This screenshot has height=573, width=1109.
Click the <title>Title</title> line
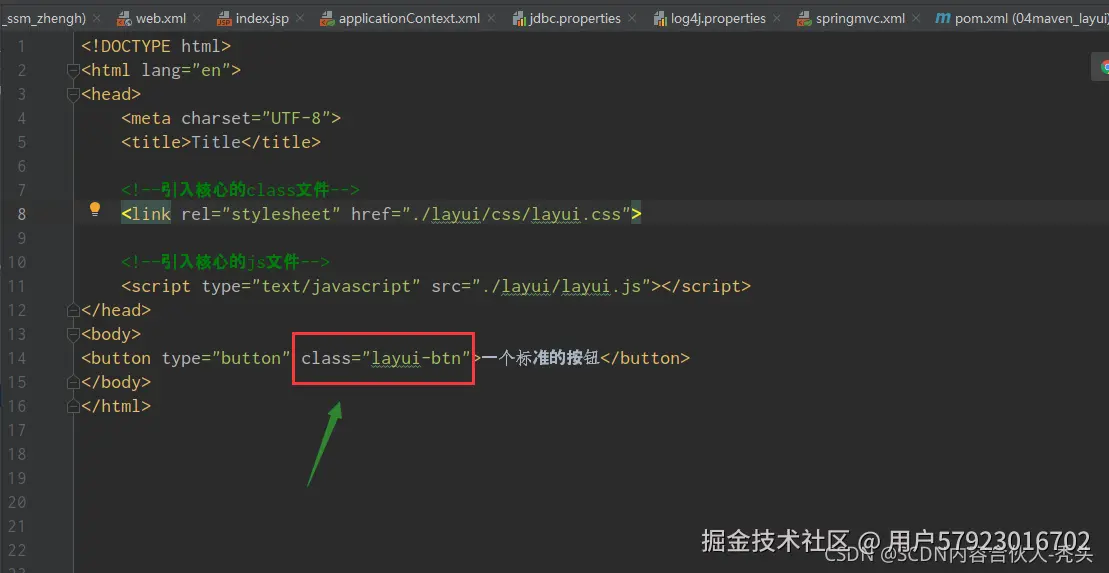coord(221,142)
